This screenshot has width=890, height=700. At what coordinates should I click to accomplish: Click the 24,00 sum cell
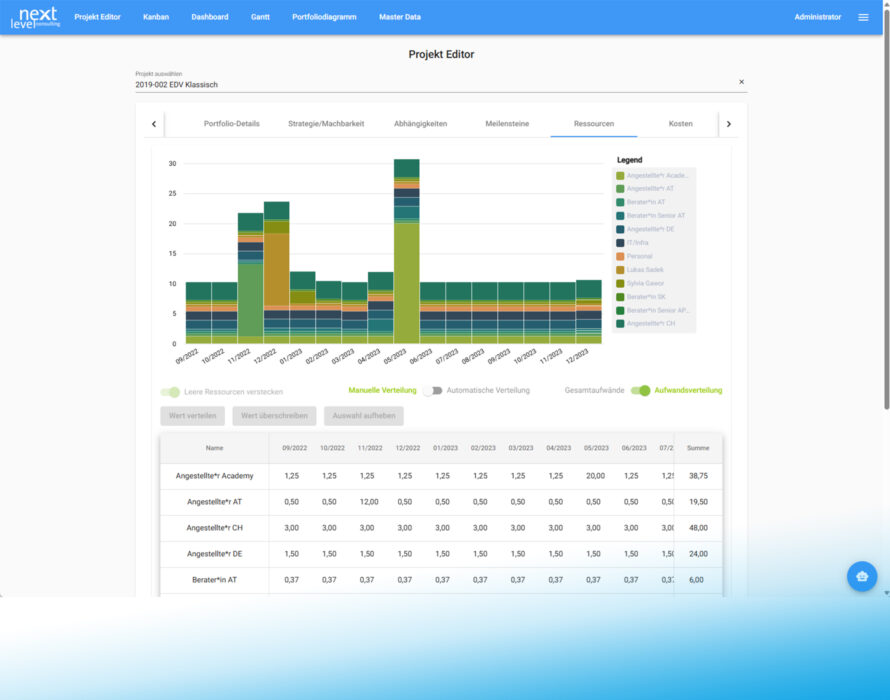(x=698, y=554)
